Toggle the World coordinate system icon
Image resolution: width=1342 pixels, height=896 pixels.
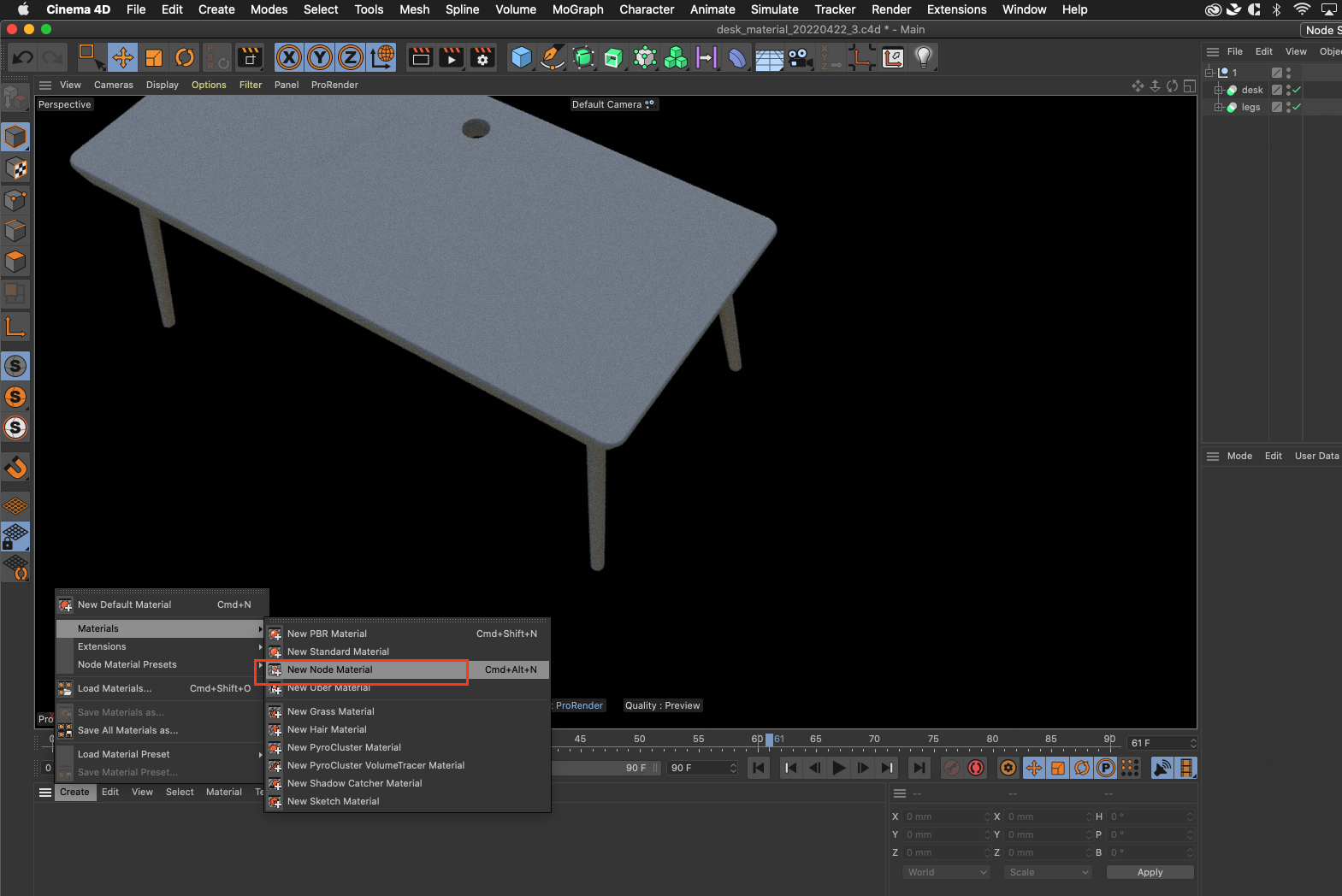pyautogui.click(x=382, y=57)
